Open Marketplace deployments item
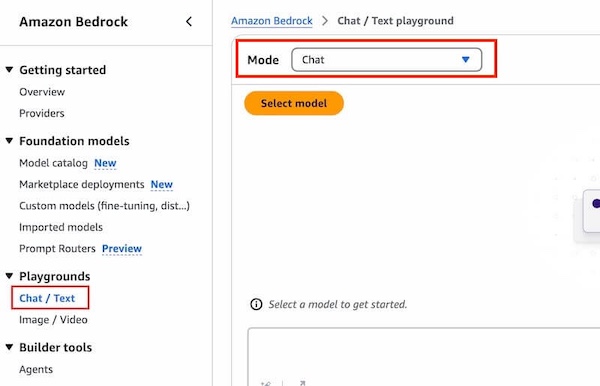Image resolution: width=600 pixels, height=386 pixels. click(82, 184)
